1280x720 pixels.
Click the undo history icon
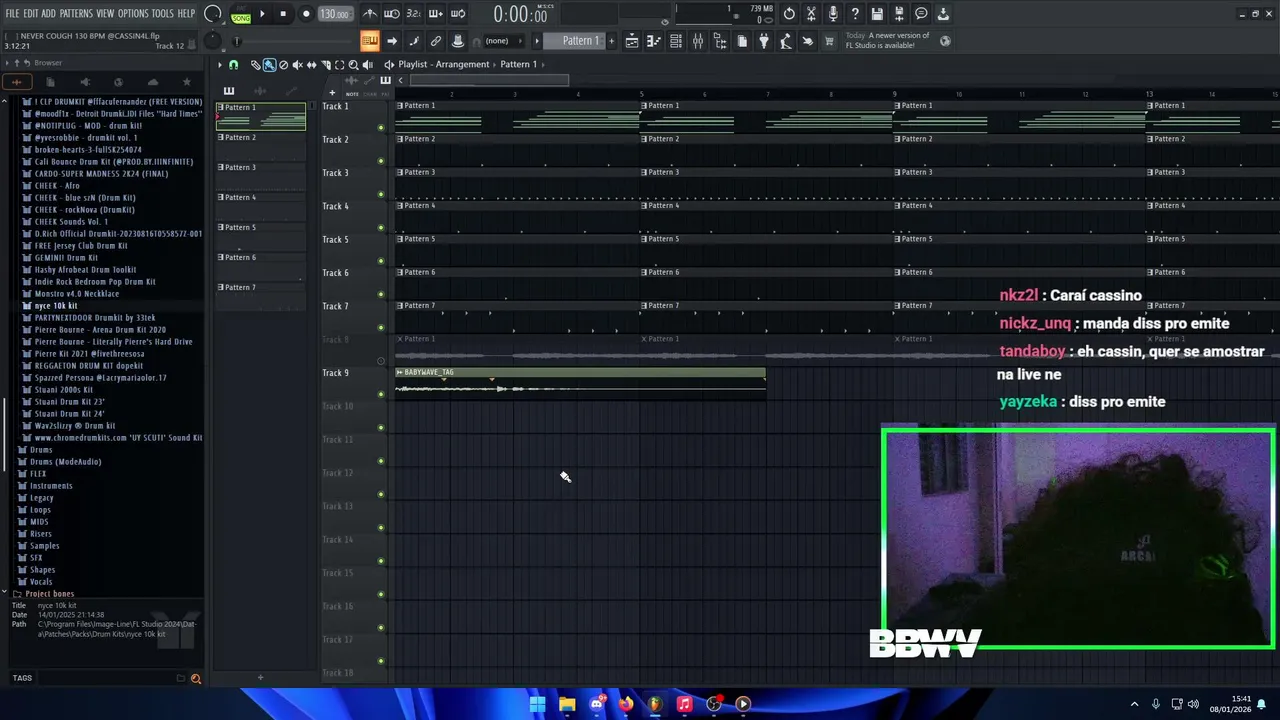pos(789,14)
